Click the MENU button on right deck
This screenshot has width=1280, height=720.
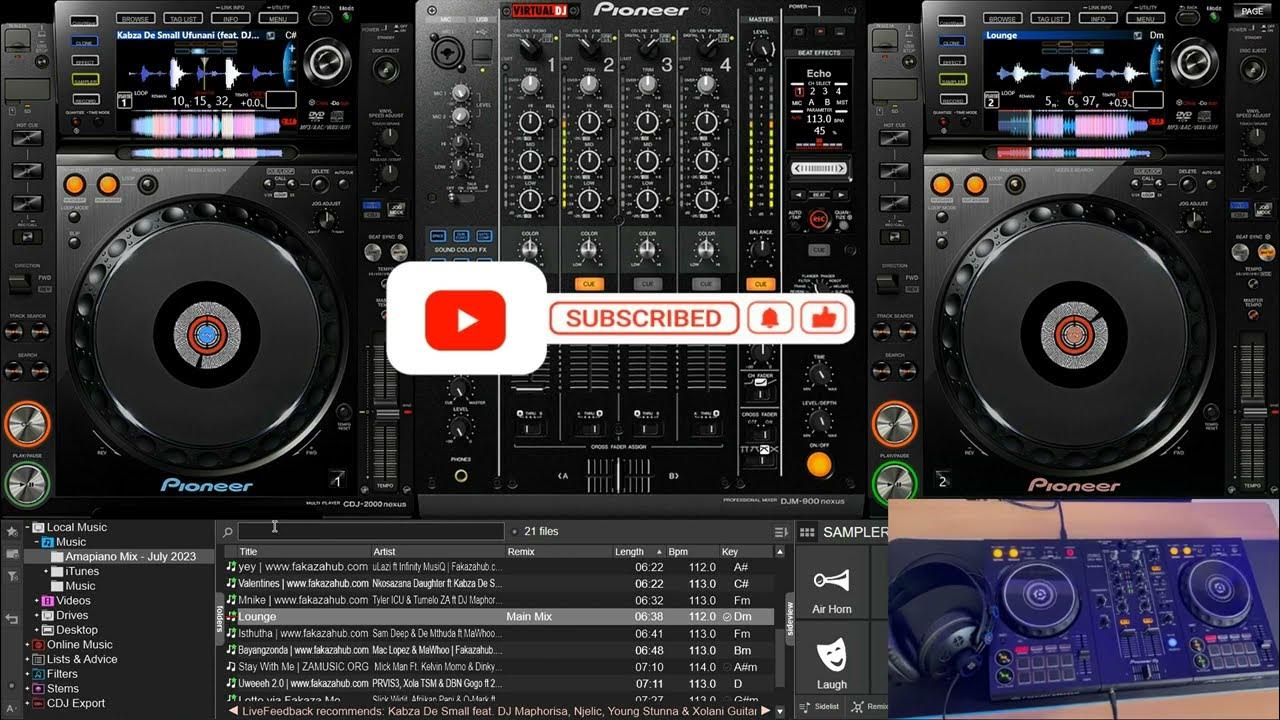point(1145,18)
